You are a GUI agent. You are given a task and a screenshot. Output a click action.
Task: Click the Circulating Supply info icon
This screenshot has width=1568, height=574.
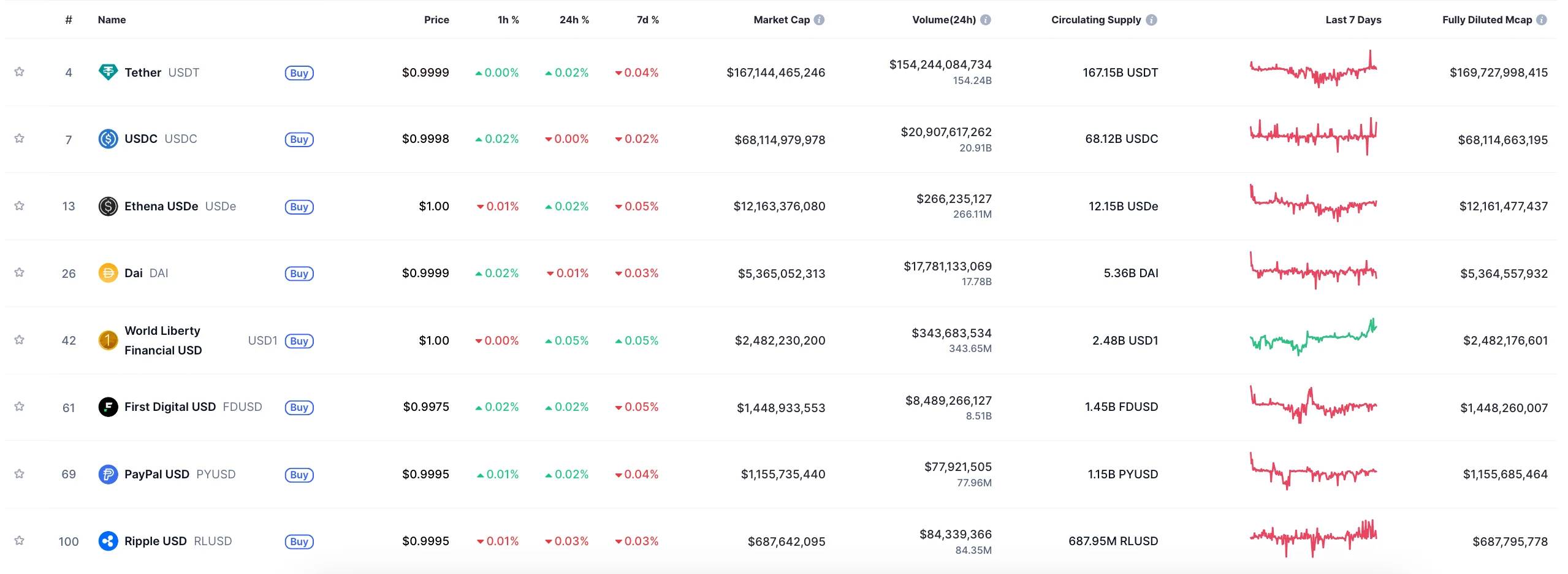coord(1152,20)
